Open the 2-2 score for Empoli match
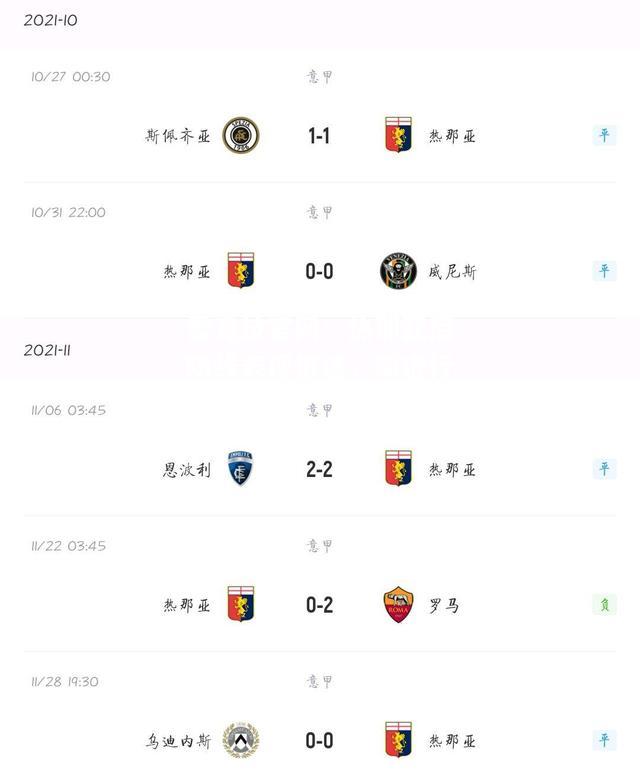This screenshot has width=640, height=778. (319, 469)
